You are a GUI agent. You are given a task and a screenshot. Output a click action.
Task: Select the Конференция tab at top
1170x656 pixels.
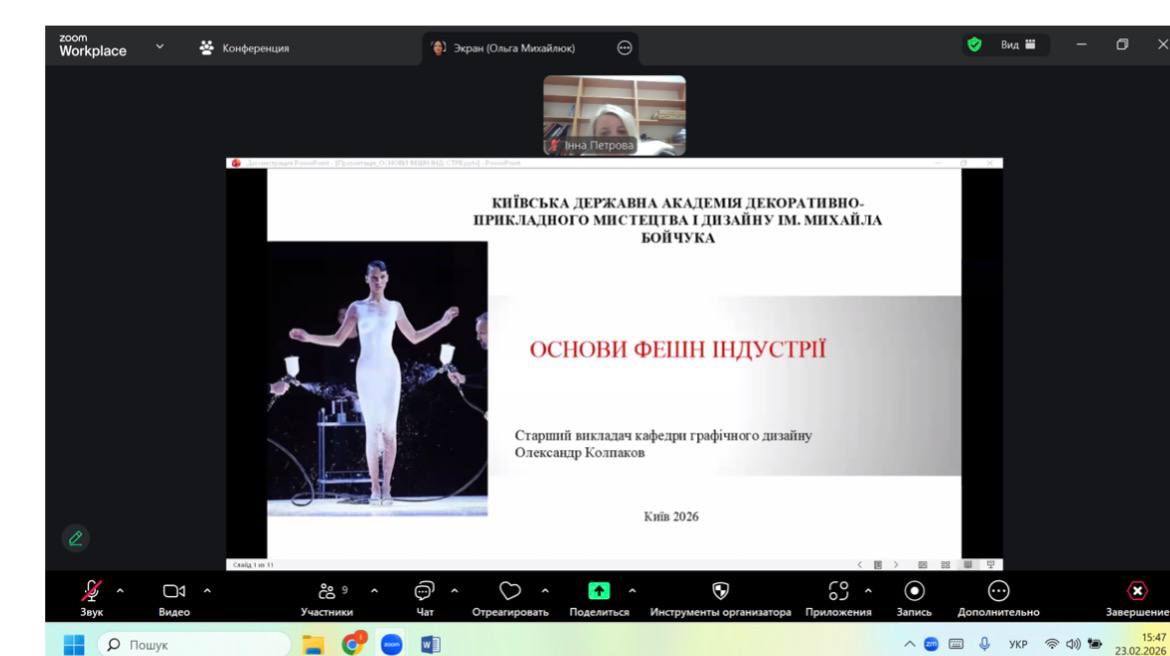[246, 47]
